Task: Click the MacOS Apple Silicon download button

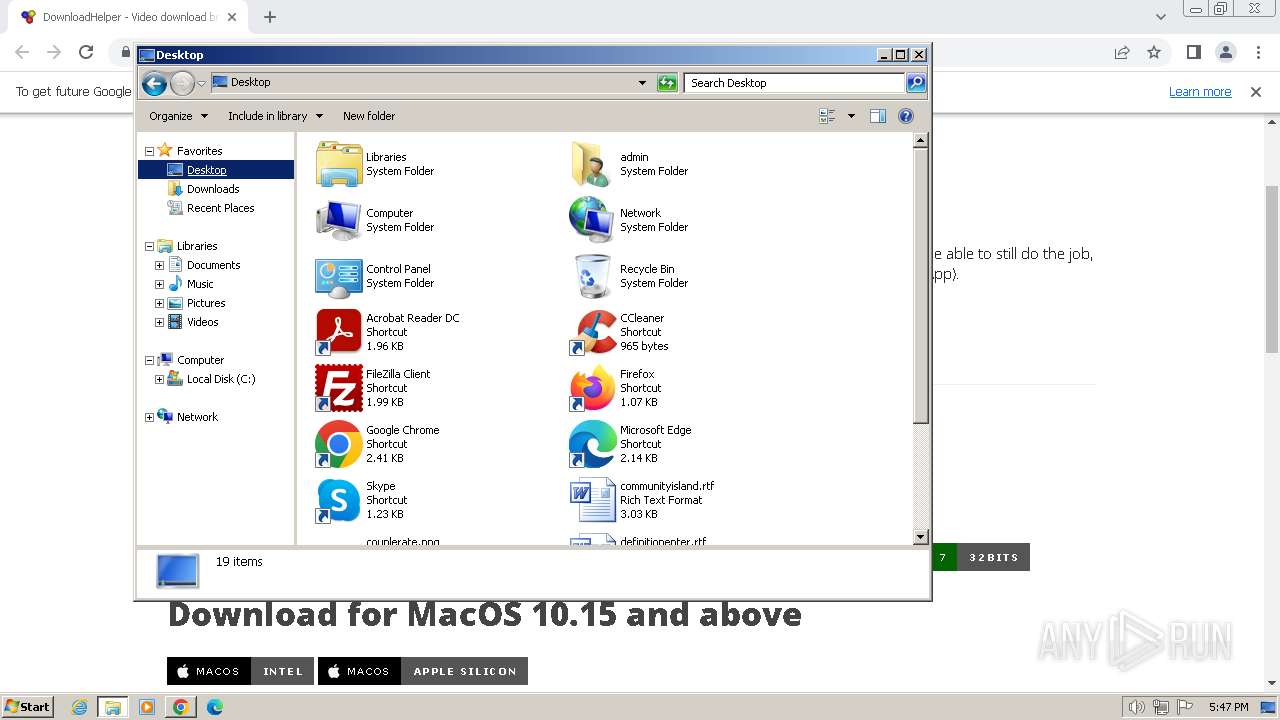Action: [x=422, y=671]
